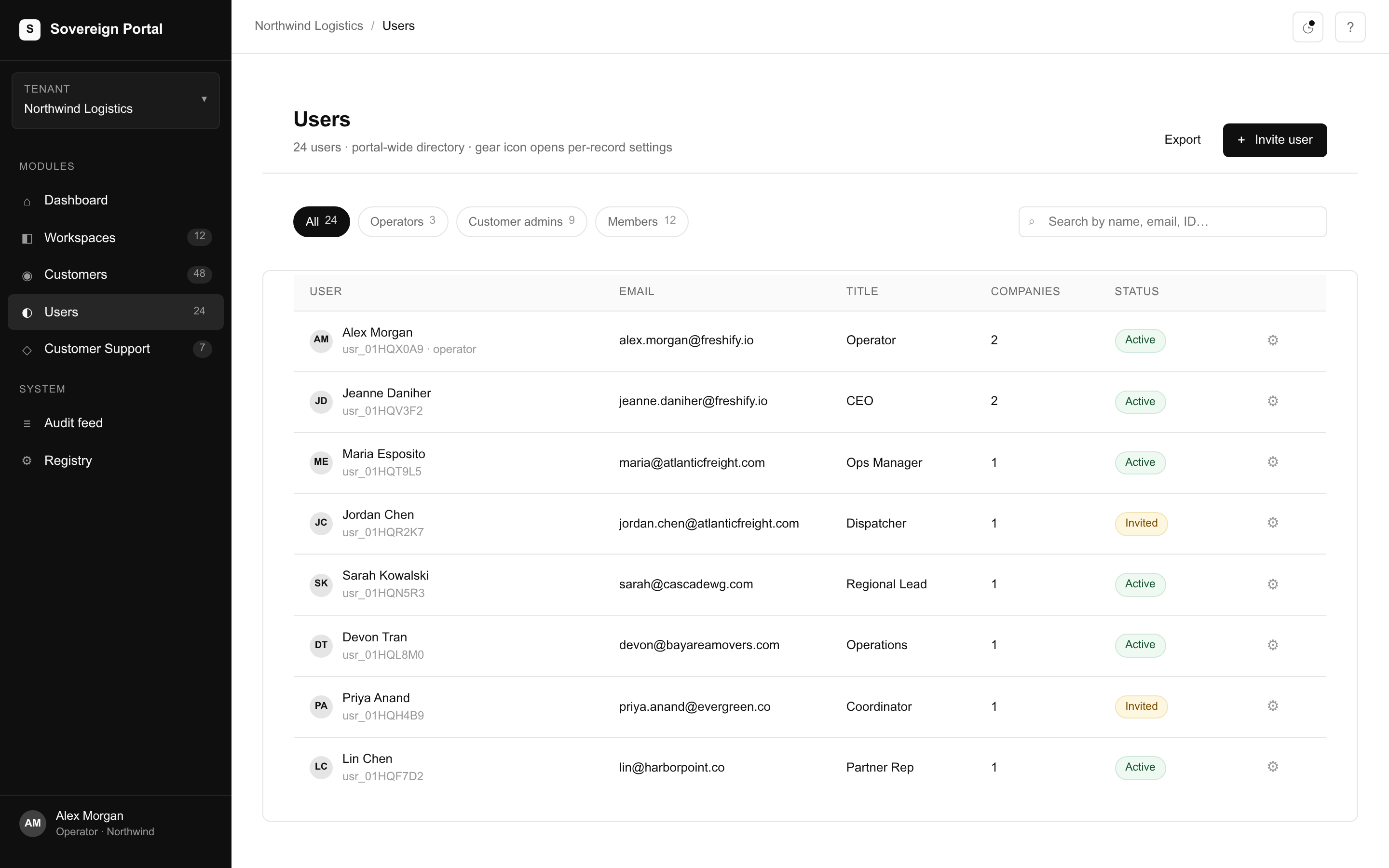Click the Workspaces icon in sidebar
The image size is (1389, 868).
(27, 238)
